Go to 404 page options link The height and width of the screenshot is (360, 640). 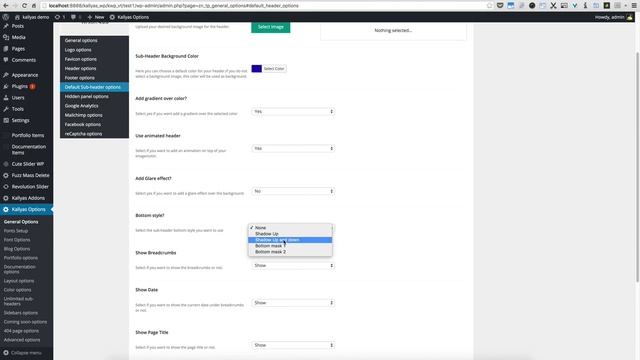(21, 331)
